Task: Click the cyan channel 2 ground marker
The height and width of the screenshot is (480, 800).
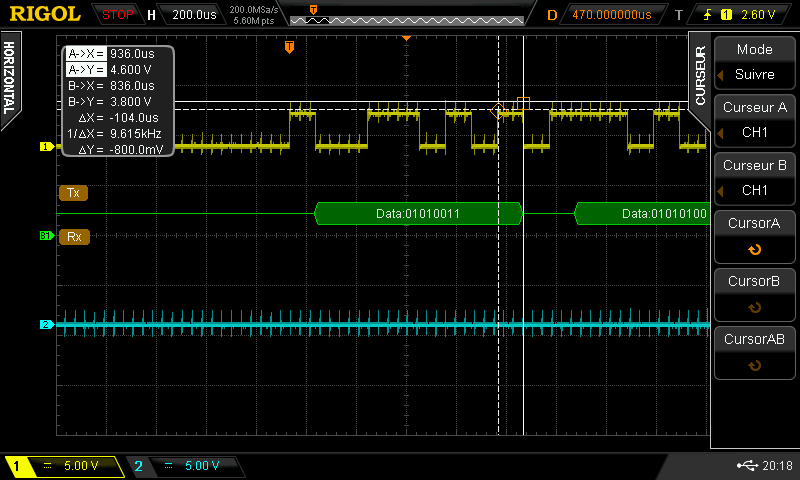Action: pyautogui.click(x=47, y=324)
